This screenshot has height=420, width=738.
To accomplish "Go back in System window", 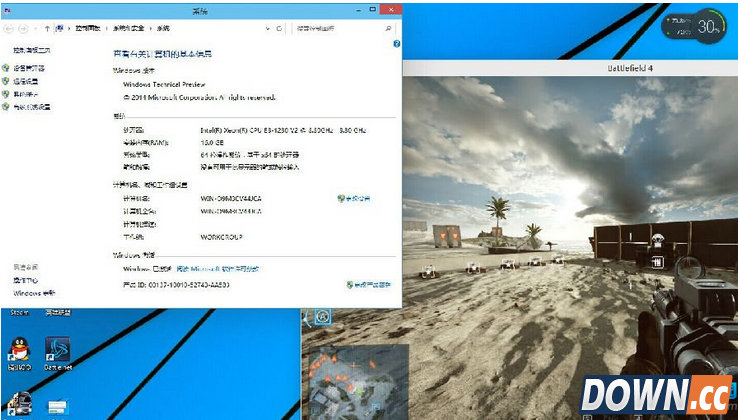I will coord(8,29).
